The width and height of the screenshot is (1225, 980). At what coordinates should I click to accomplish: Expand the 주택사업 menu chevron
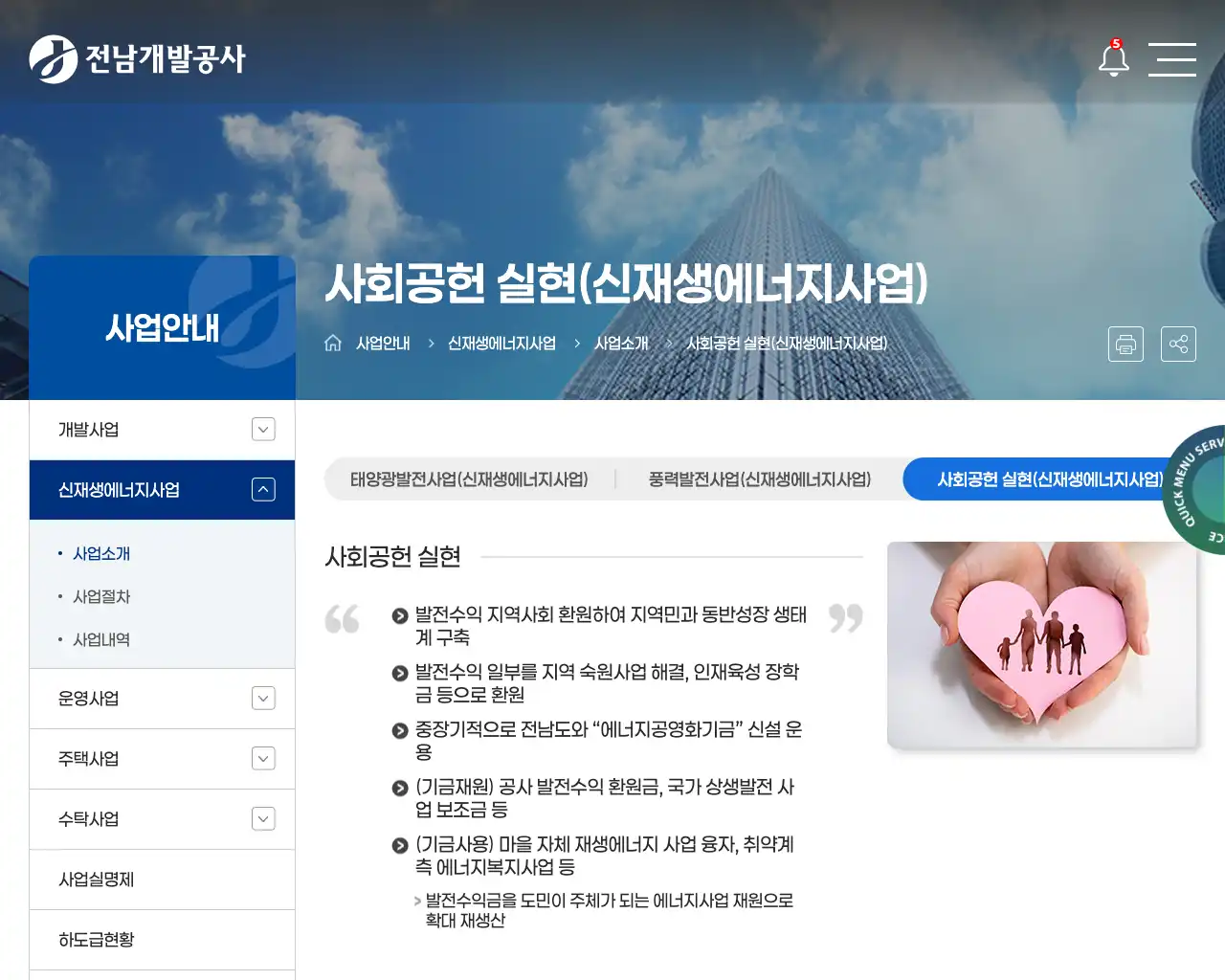263,759
